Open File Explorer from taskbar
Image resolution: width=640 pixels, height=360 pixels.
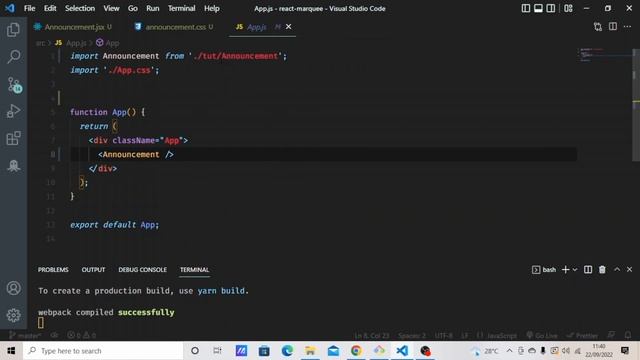(310, 351)
